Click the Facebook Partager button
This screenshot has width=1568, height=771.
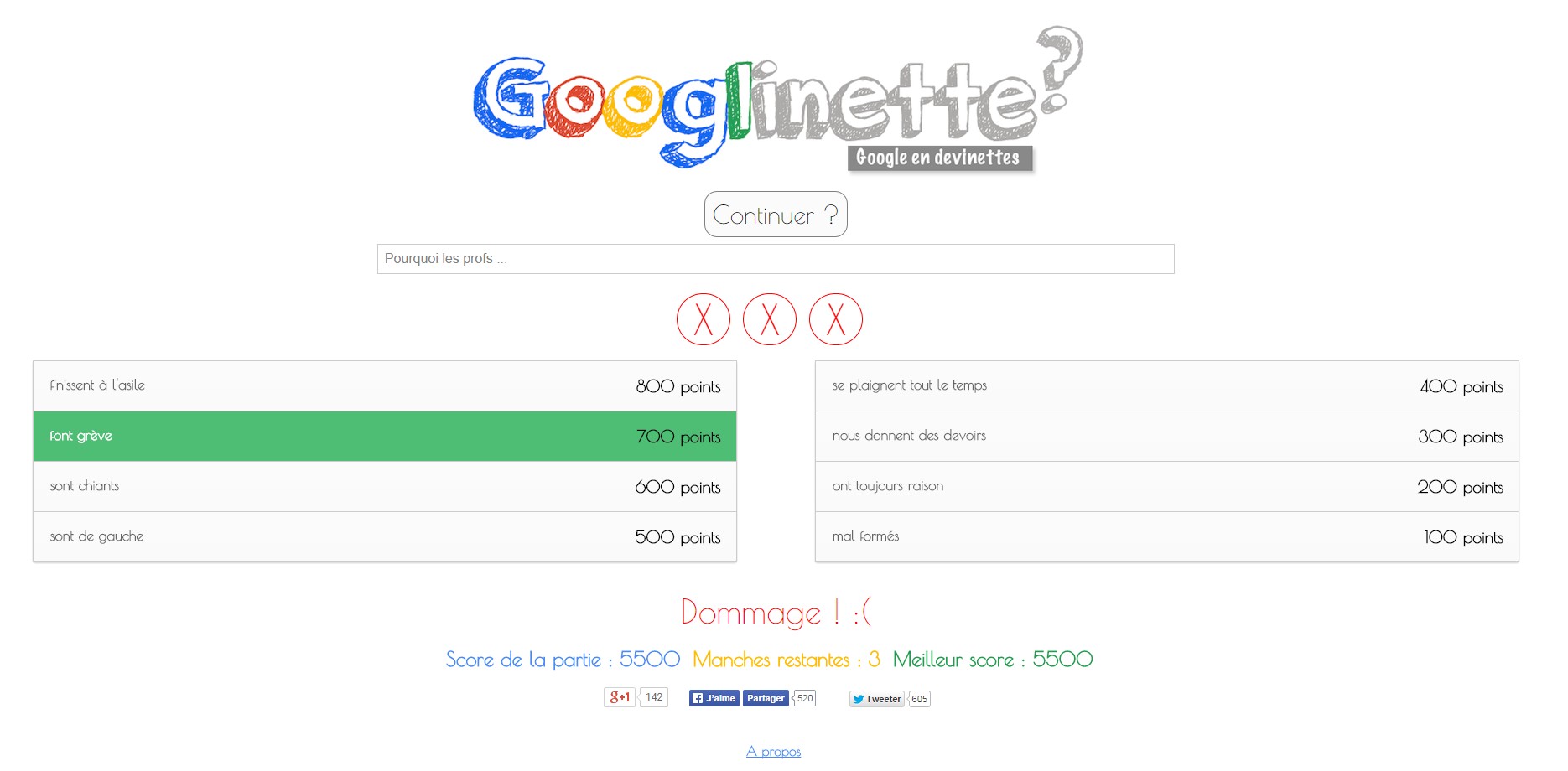click(x=766, y=698)
